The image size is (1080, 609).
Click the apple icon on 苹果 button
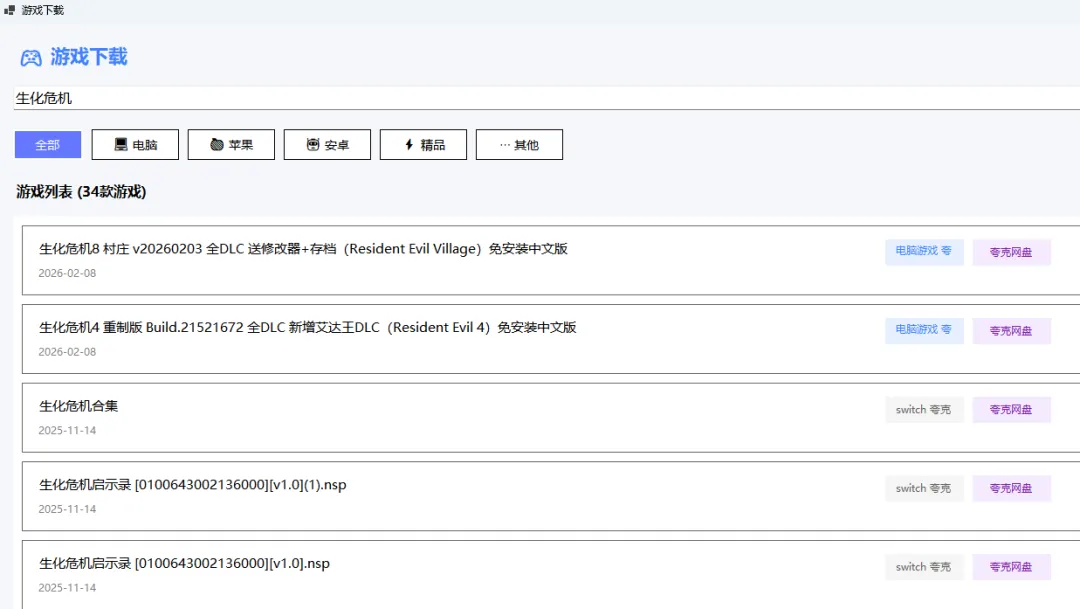tap(217, 145)
